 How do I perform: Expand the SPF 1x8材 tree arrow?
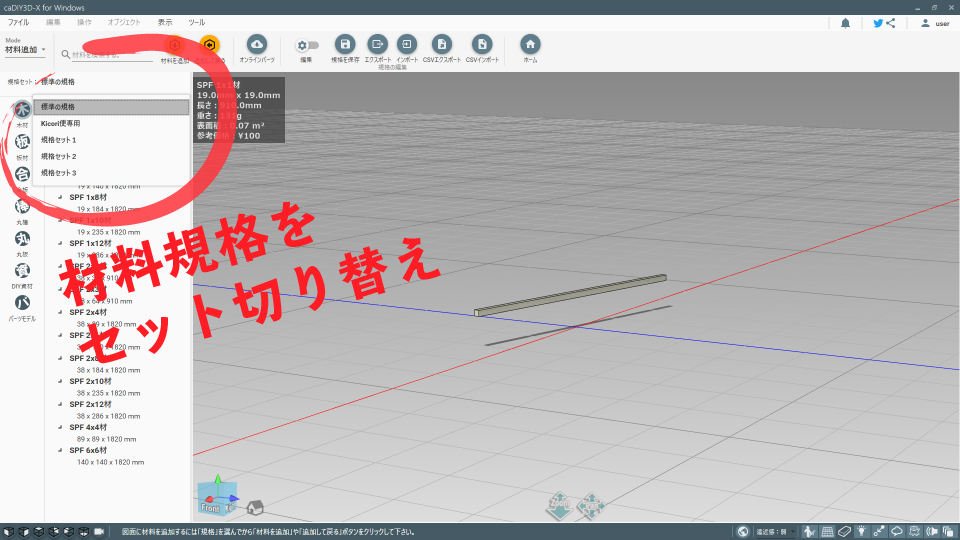(x=60, y=197)
